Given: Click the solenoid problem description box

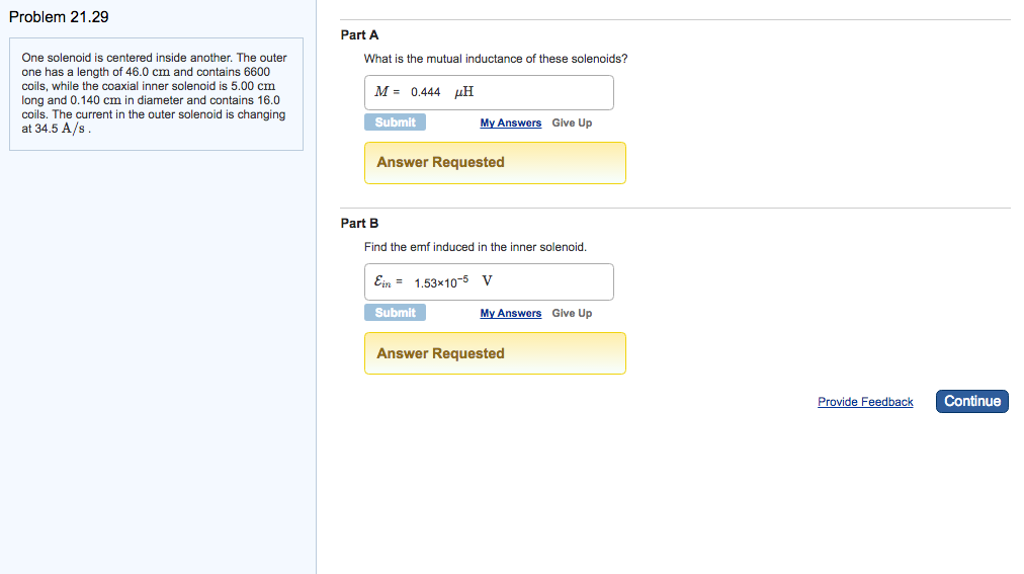Looking at the screenshot, I should tap(156, 94).
